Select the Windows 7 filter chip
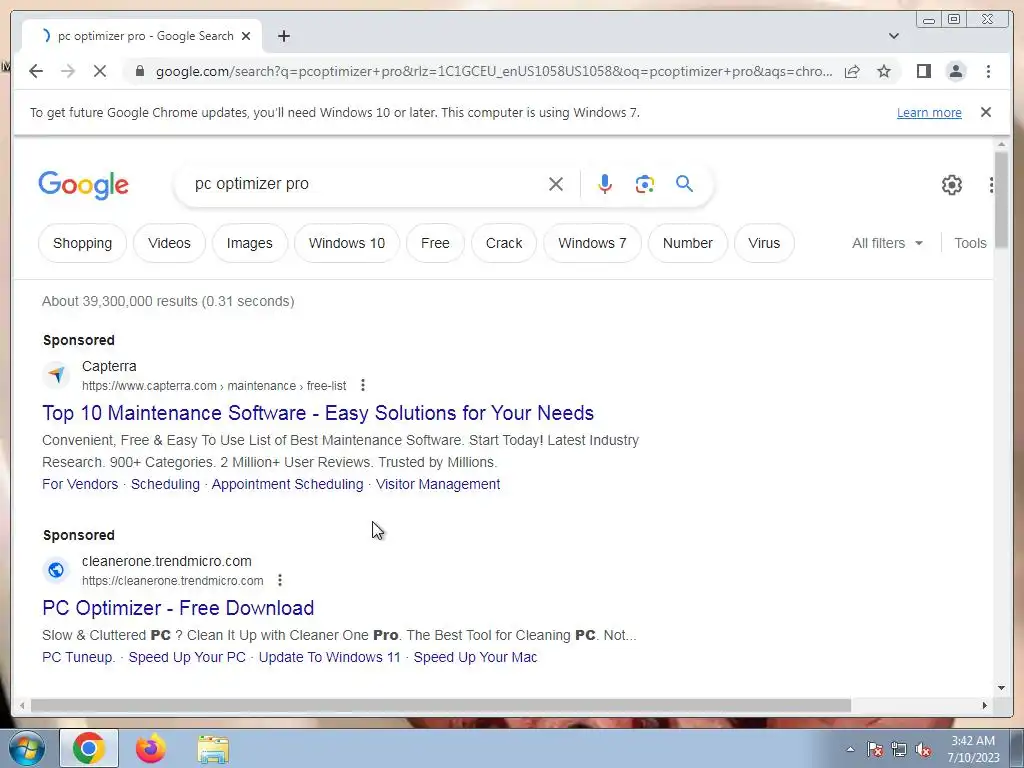The height and width of the screenshot is (768, 1024). [x=592, y=243]
